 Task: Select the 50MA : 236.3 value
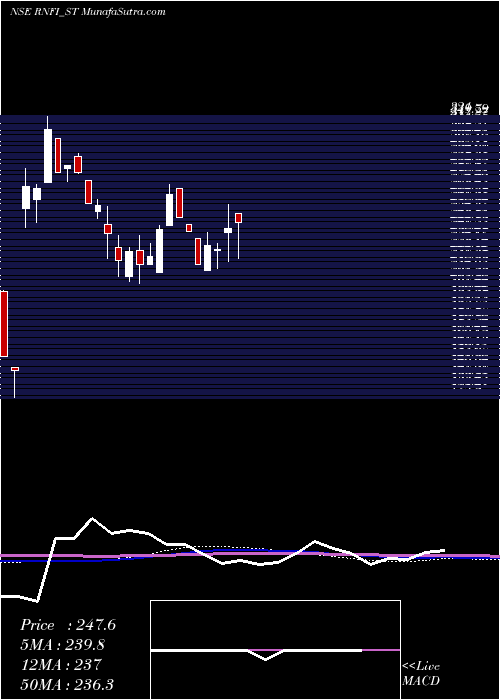pyautogui.click(x=67, y=684)
